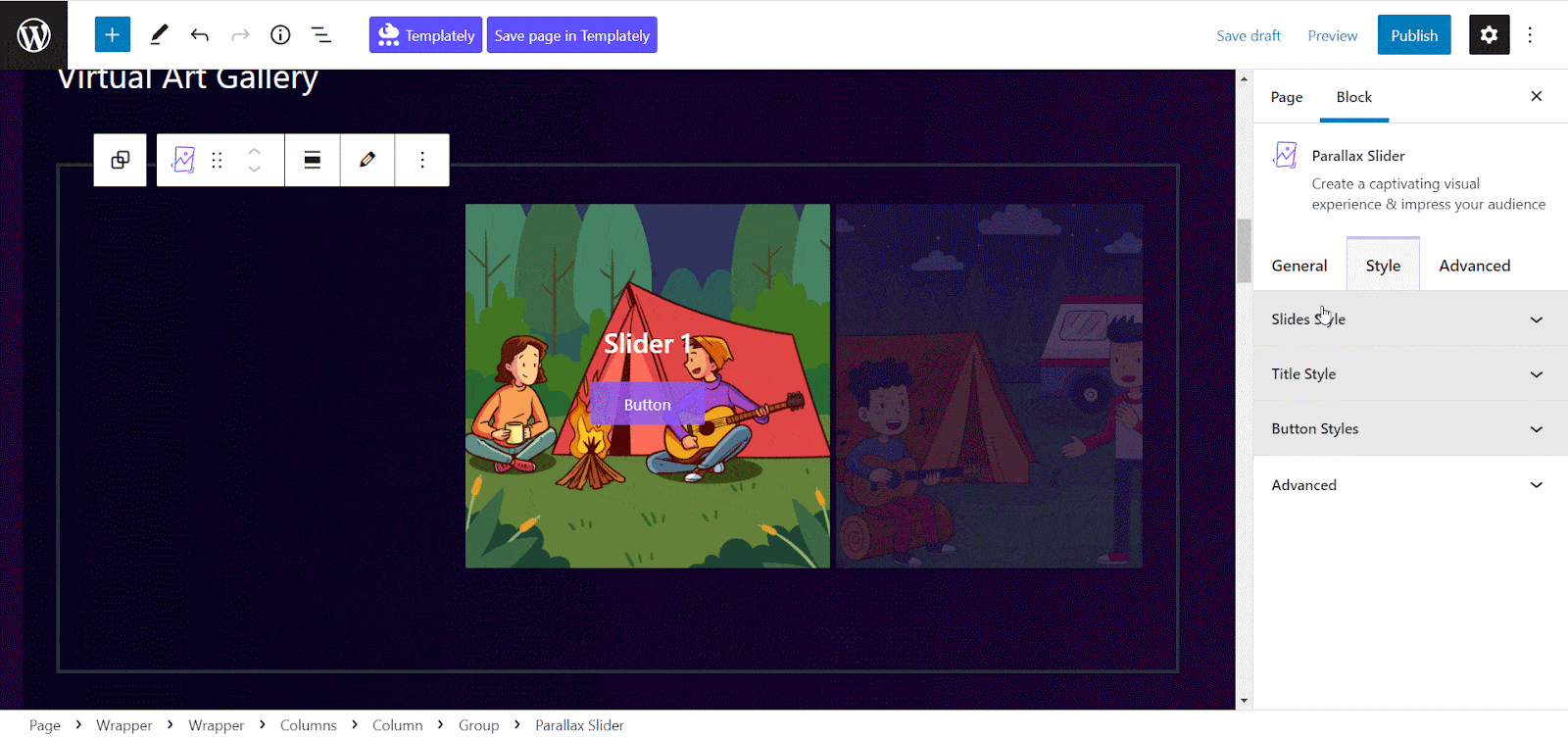Select the camping slide image
Image resolution: width=1568 pixels, height=737 pixels.
tap(648, 386)
